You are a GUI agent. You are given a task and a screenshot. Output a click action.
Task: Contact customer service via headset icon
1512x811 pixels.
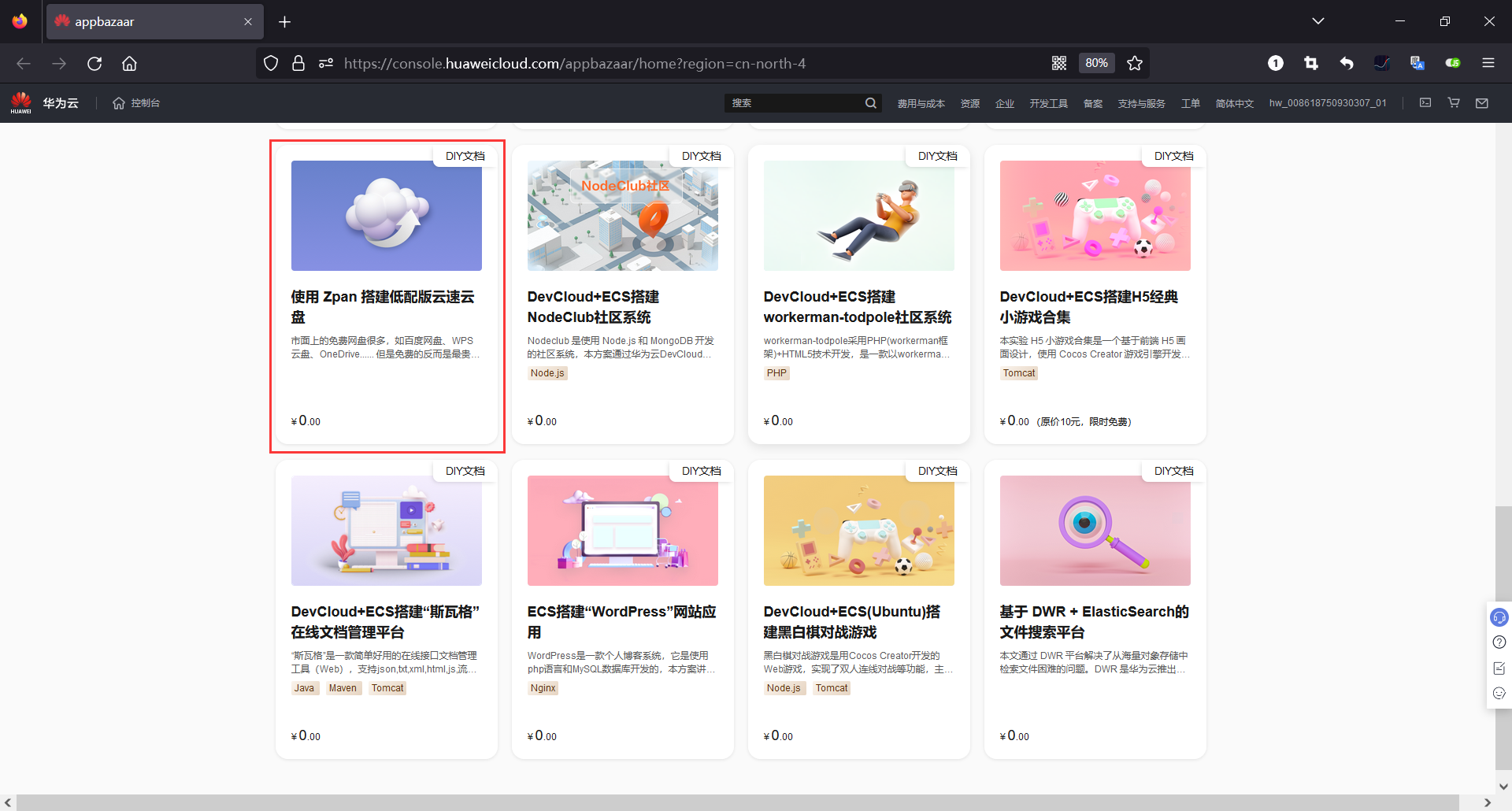point(1499,617)
